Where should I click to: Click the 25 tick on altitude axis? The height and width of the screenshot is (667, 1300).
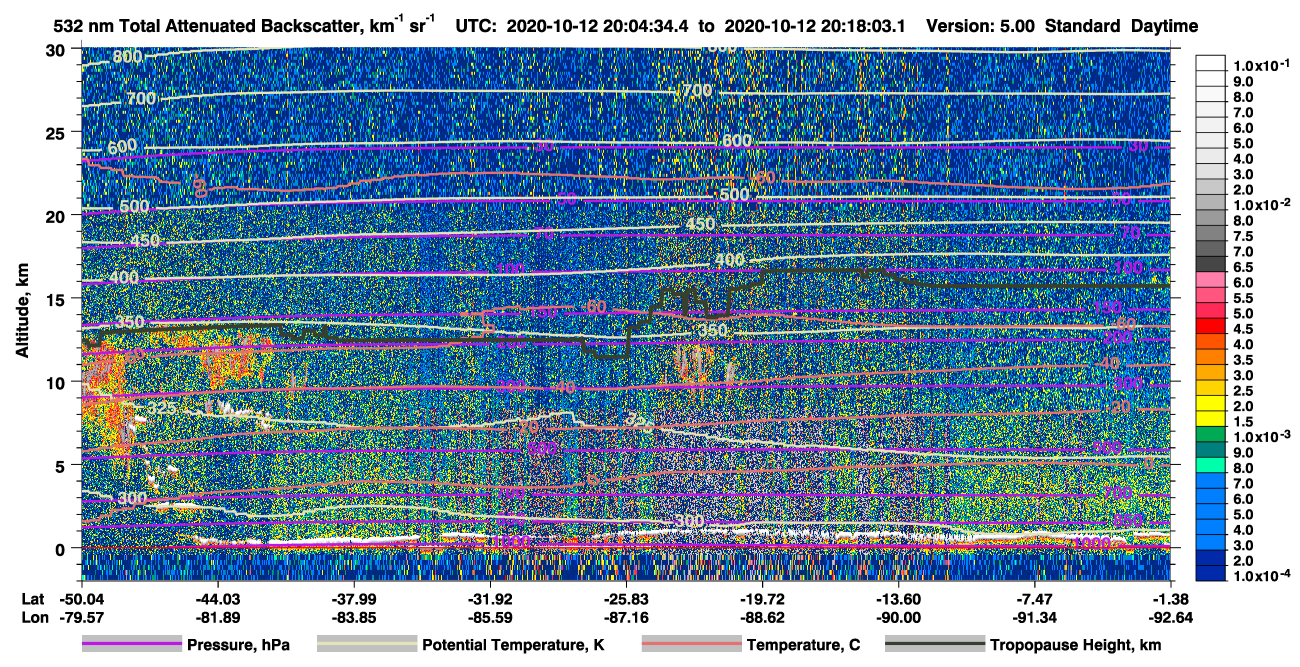coord(57,133)
